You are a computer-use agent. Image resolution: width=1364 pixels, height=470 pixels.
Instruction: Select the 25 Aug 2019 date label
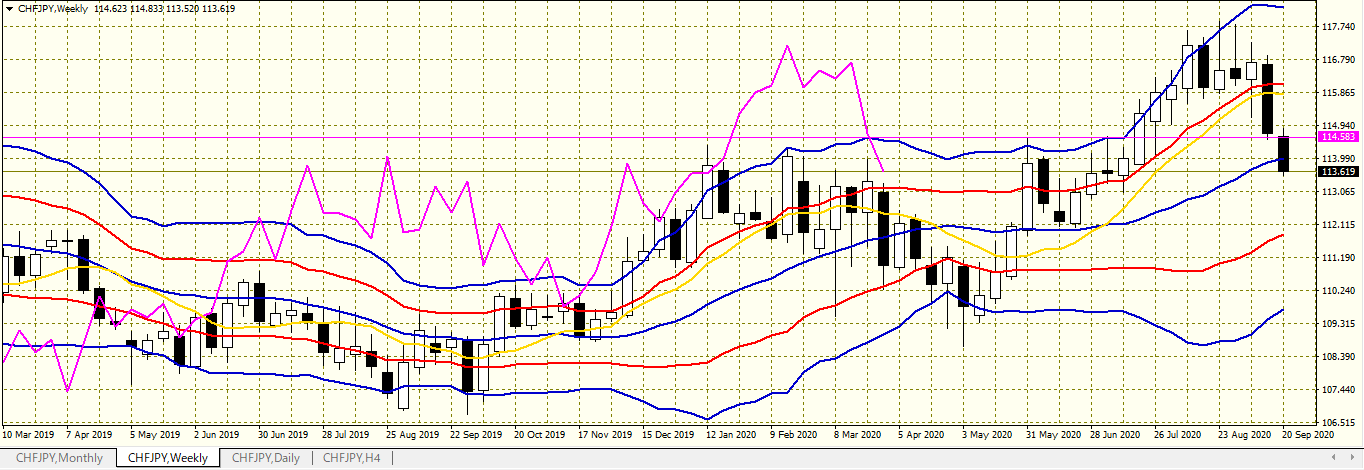[412, 436]
